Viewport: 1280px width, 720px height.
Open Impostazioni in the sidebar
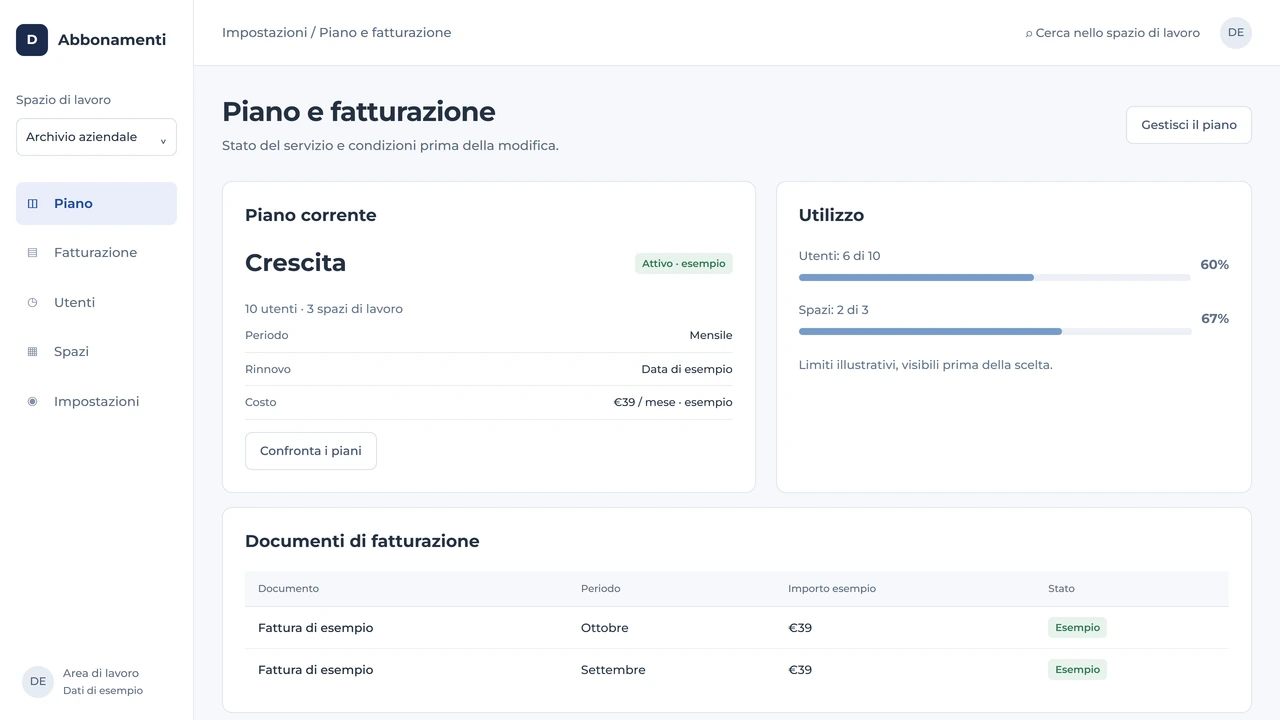[96, 401]
